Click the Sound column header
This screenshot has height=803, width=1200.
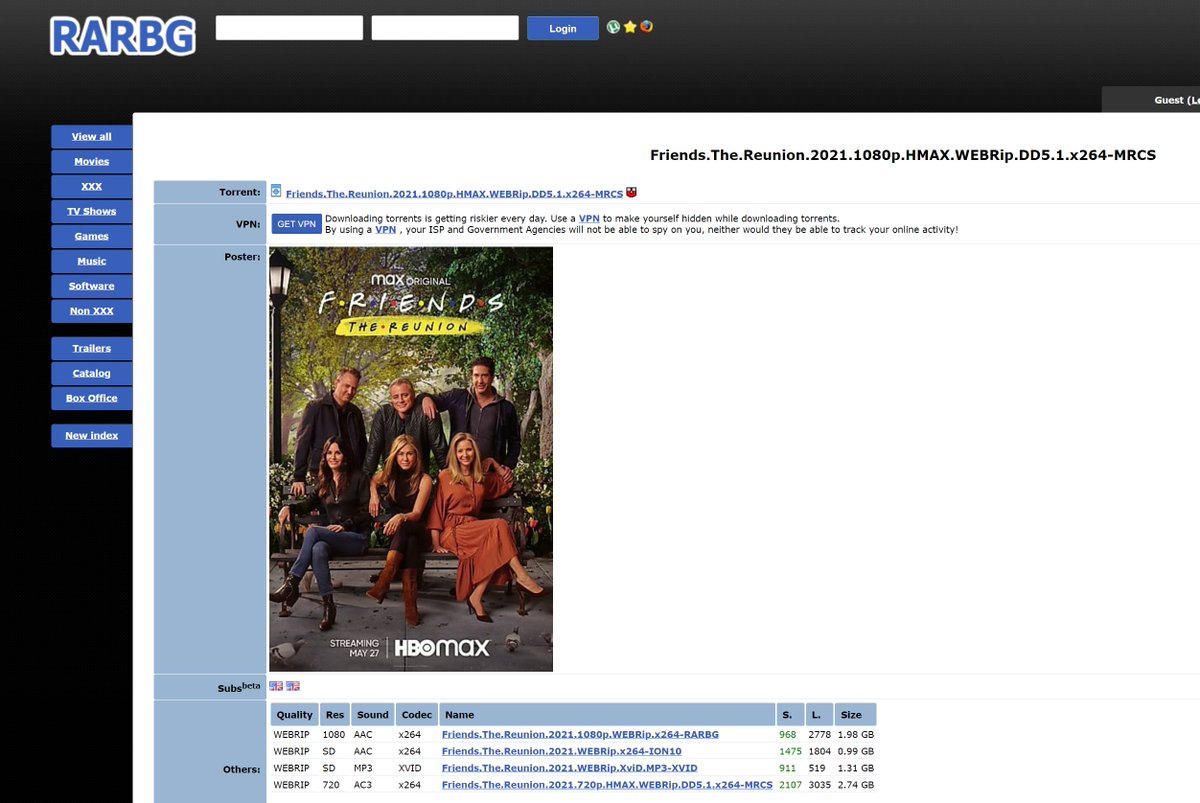[x=373, y=715]
